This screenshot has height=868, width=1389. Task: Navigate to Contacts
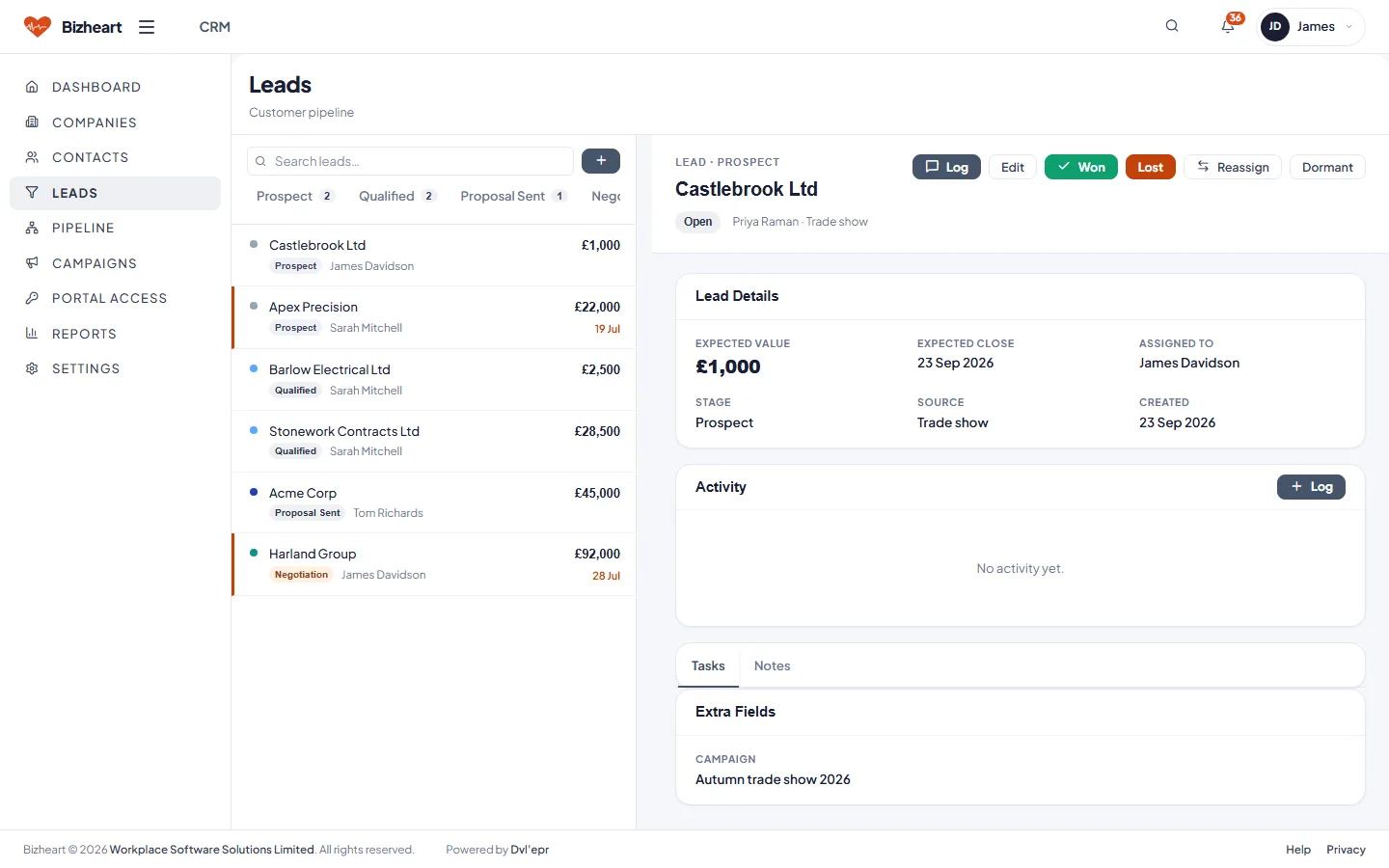coord(116,157)
